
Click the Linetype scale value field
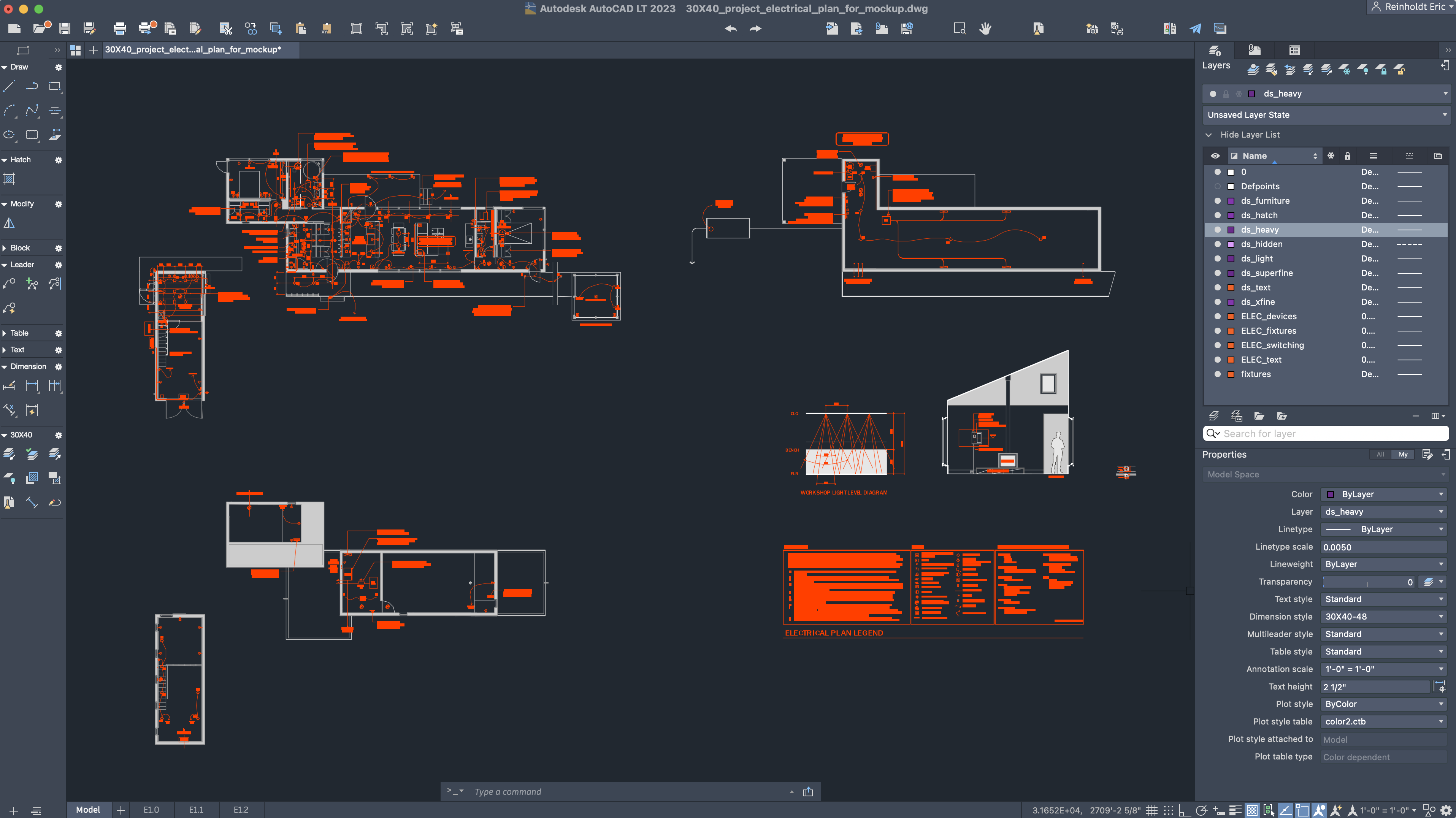[x=1383, y=547]
